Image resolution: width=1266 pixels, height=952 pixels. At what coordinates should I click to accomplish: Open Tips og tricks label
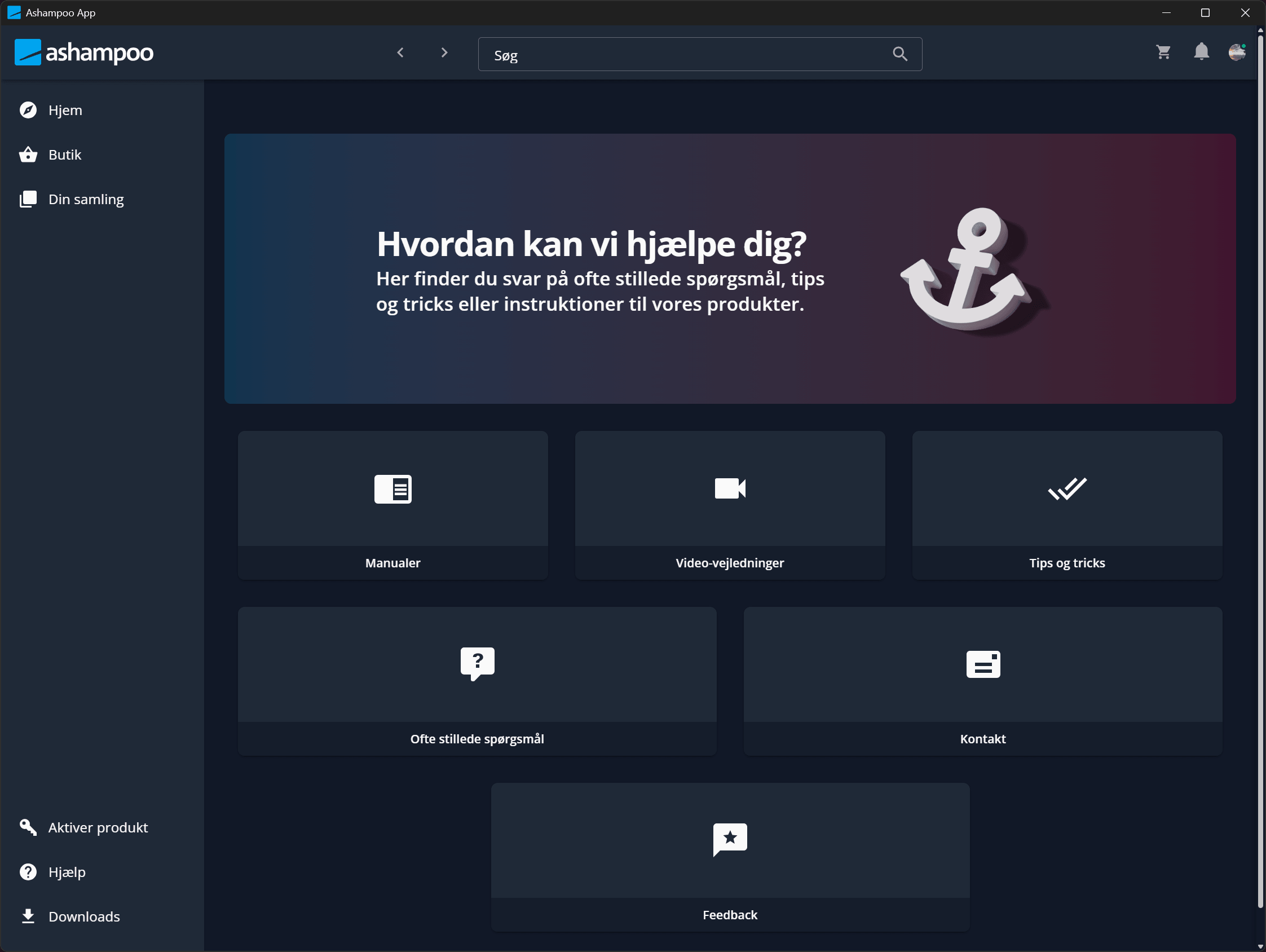pyautogui.click(x=1067, y=563)
